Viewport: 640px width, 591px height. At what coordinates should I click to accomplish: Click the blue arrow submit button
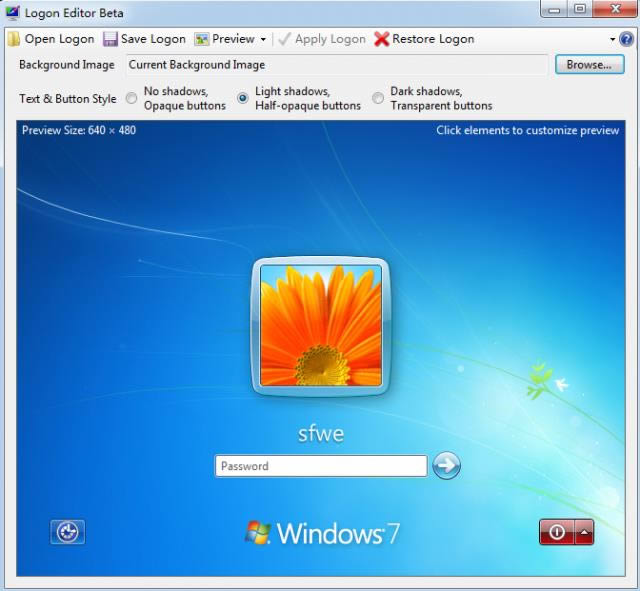point(446,465)
